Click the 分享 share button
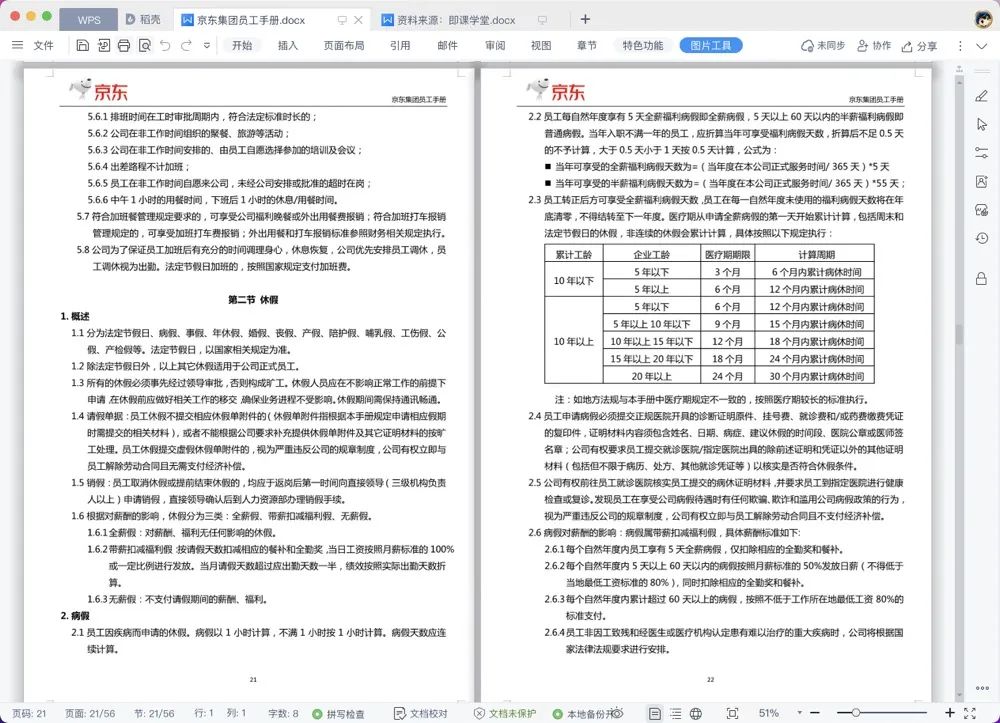Viewport: 1000px width, 723px height. click(919, 46)
